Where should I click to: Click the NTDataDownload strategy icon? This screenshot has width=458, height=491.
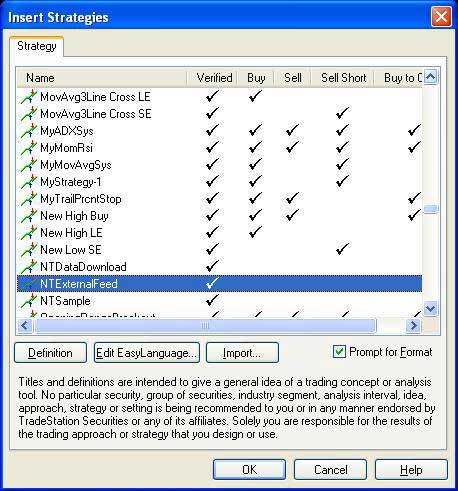pyautogui.click(x=29, y=267)
